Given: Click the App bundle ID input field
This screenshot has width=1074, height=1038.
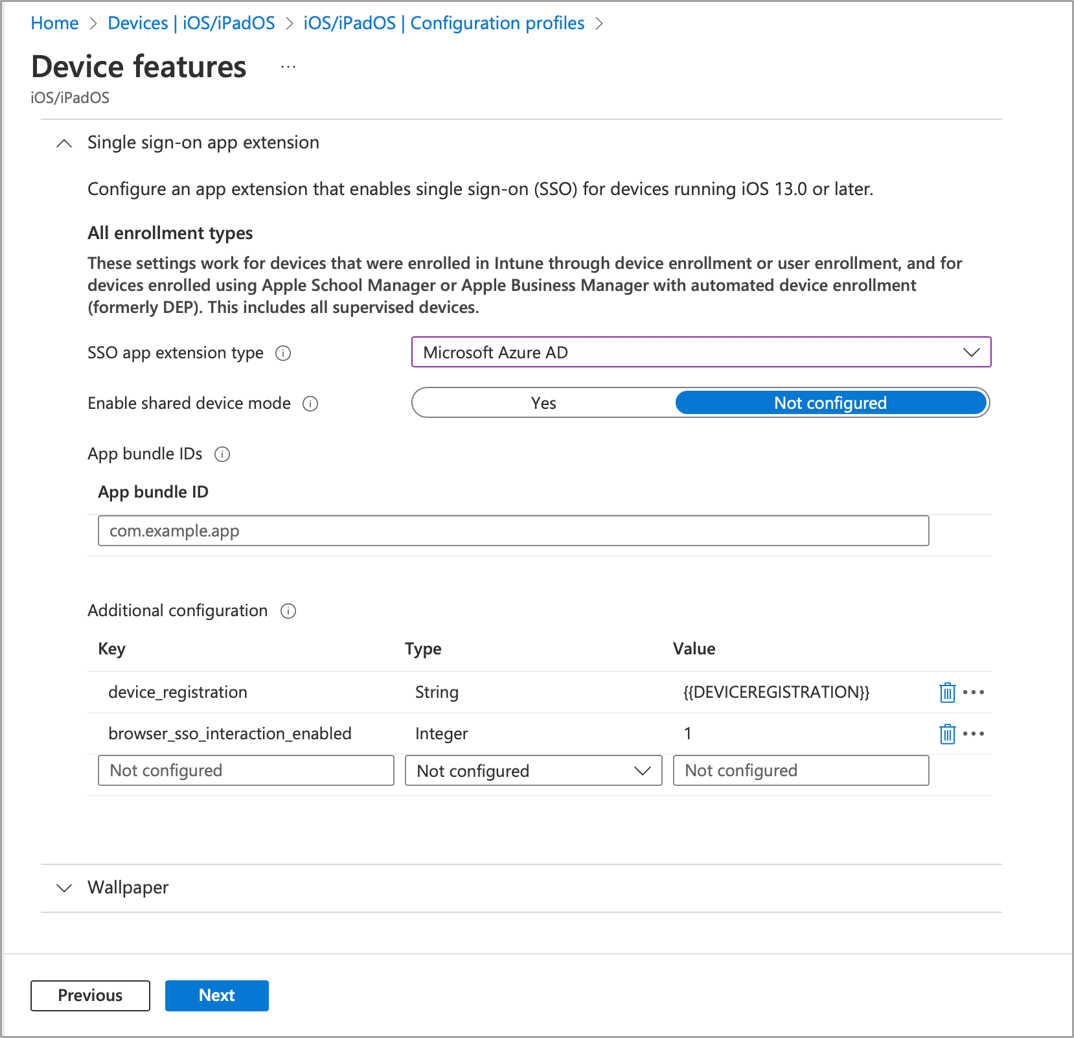Looking at the screenshot, I should point(513,530).
